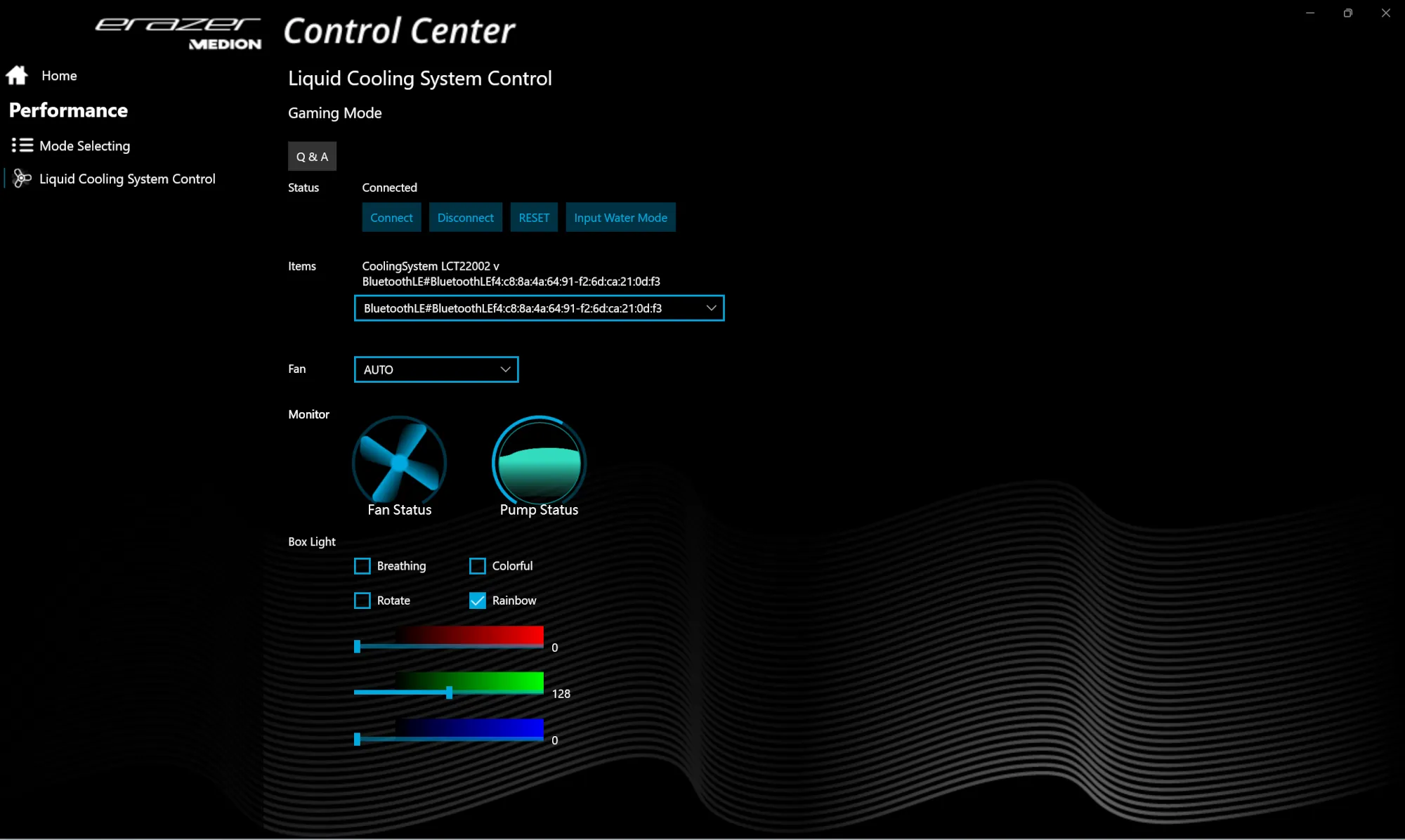Enable the Colorful box light checkbox

(477, 565)
